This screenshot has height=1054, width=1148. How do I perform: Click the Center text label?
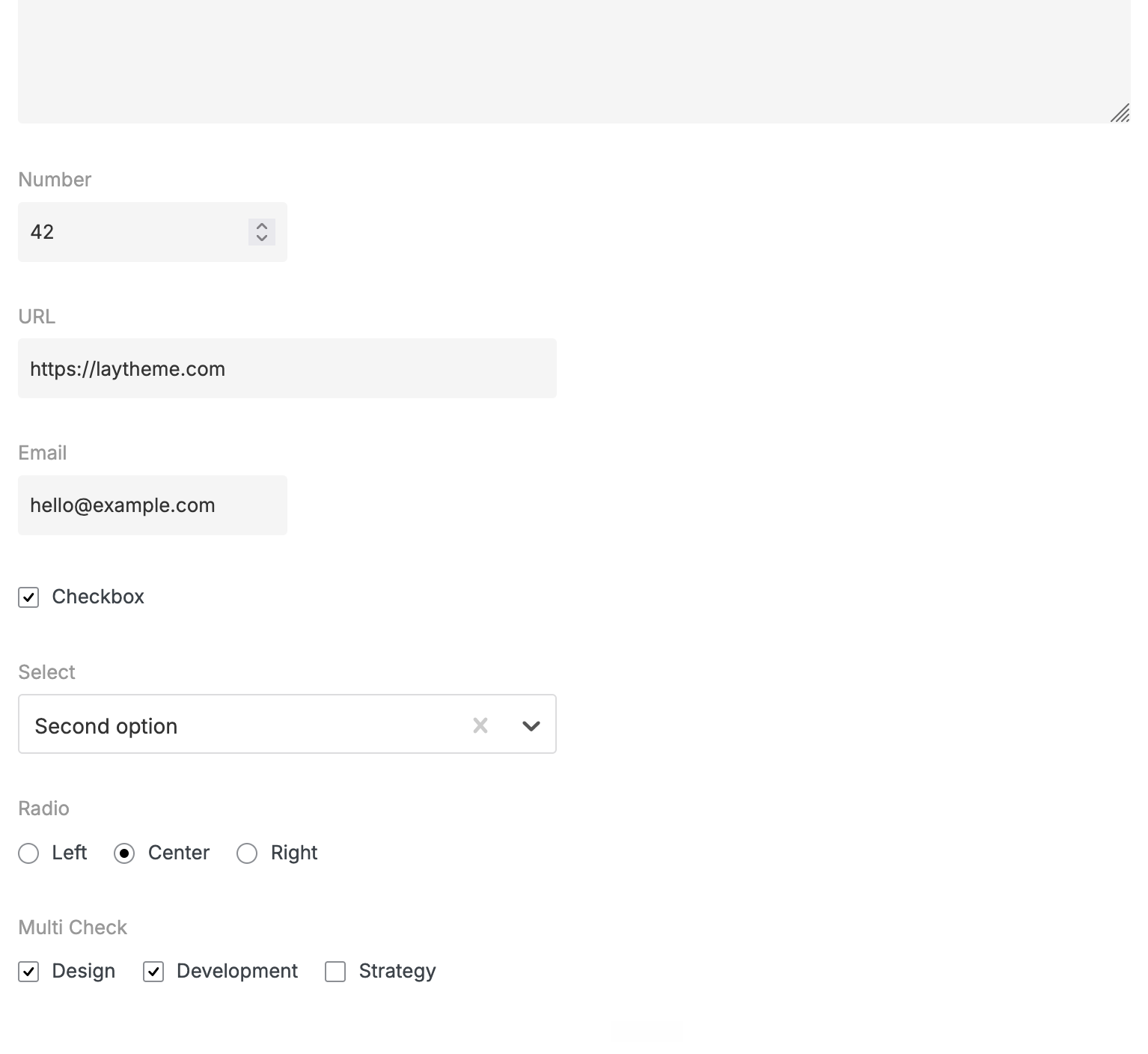pos(179,853)
